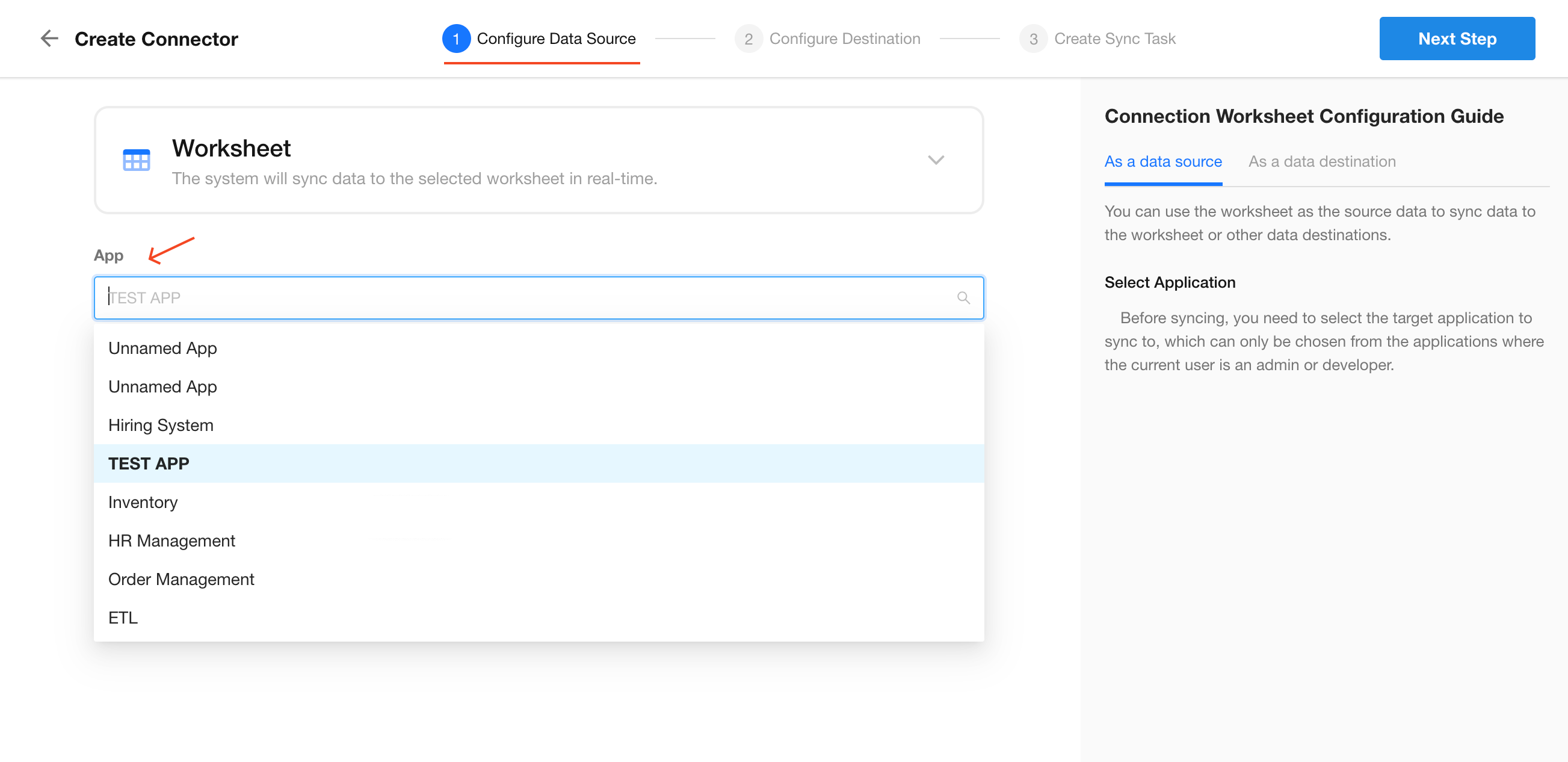
Task: Expand the Worksheet source chevron
Action: coord(936,160)
